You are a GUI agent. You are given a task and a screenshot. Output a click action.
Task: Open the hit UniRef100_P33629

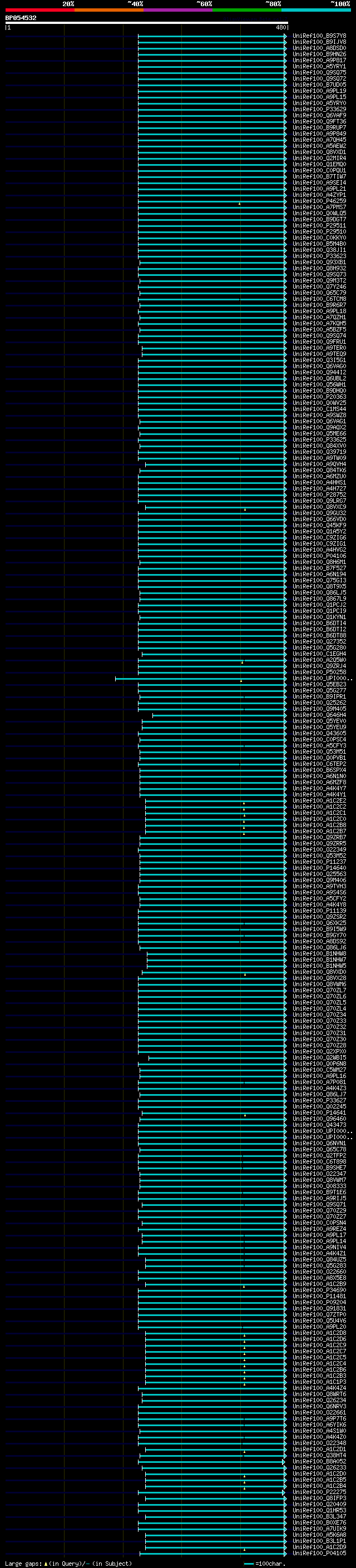point(319,110)
